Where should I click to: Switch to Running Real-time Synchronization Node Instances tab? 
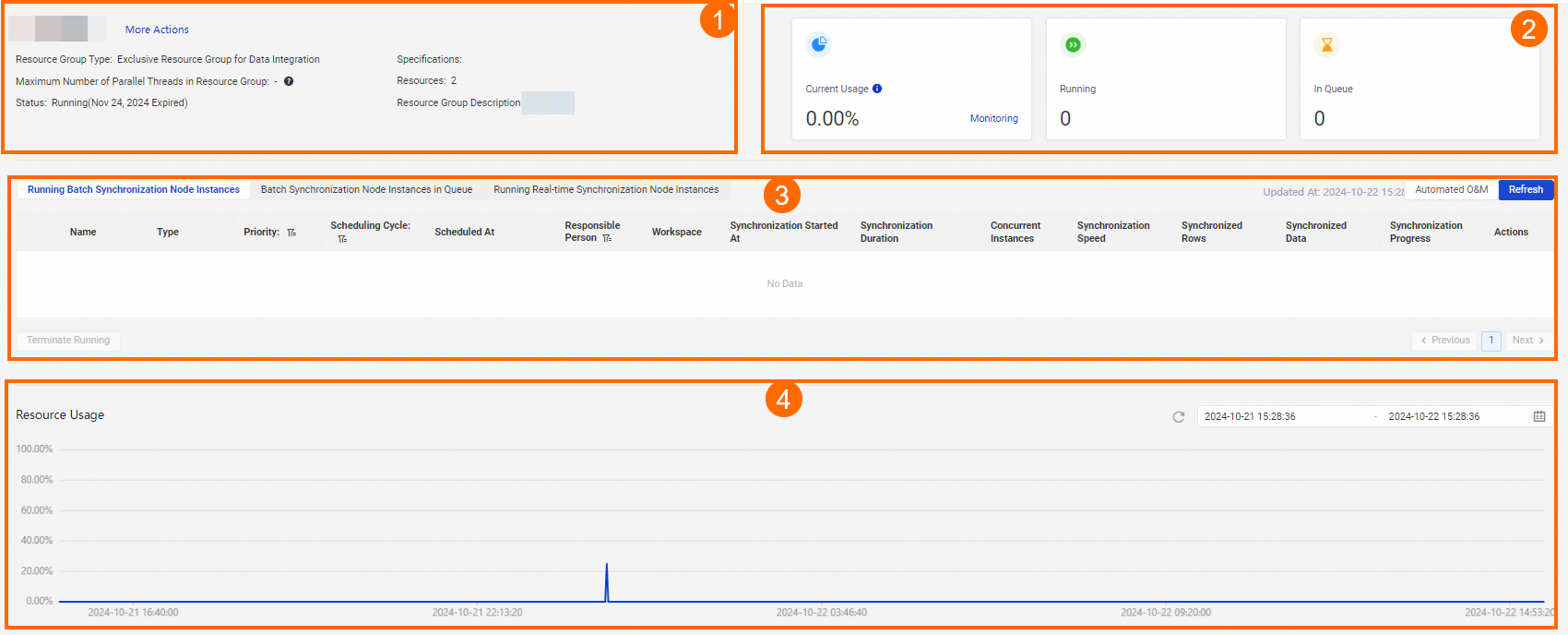click(x=606, y=189)
